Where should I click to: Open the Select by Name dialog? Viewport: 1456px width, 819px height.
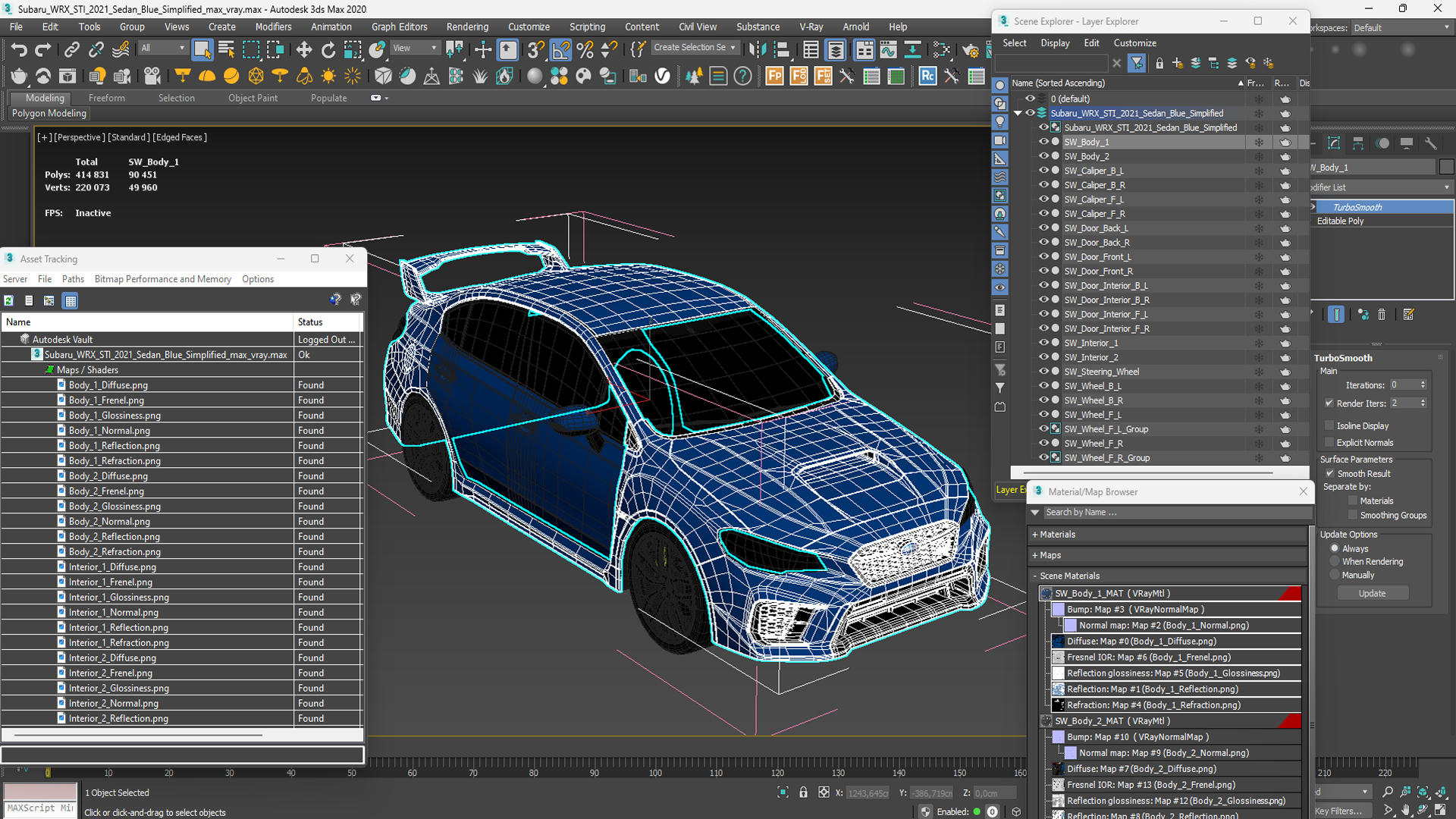point(226,50)
